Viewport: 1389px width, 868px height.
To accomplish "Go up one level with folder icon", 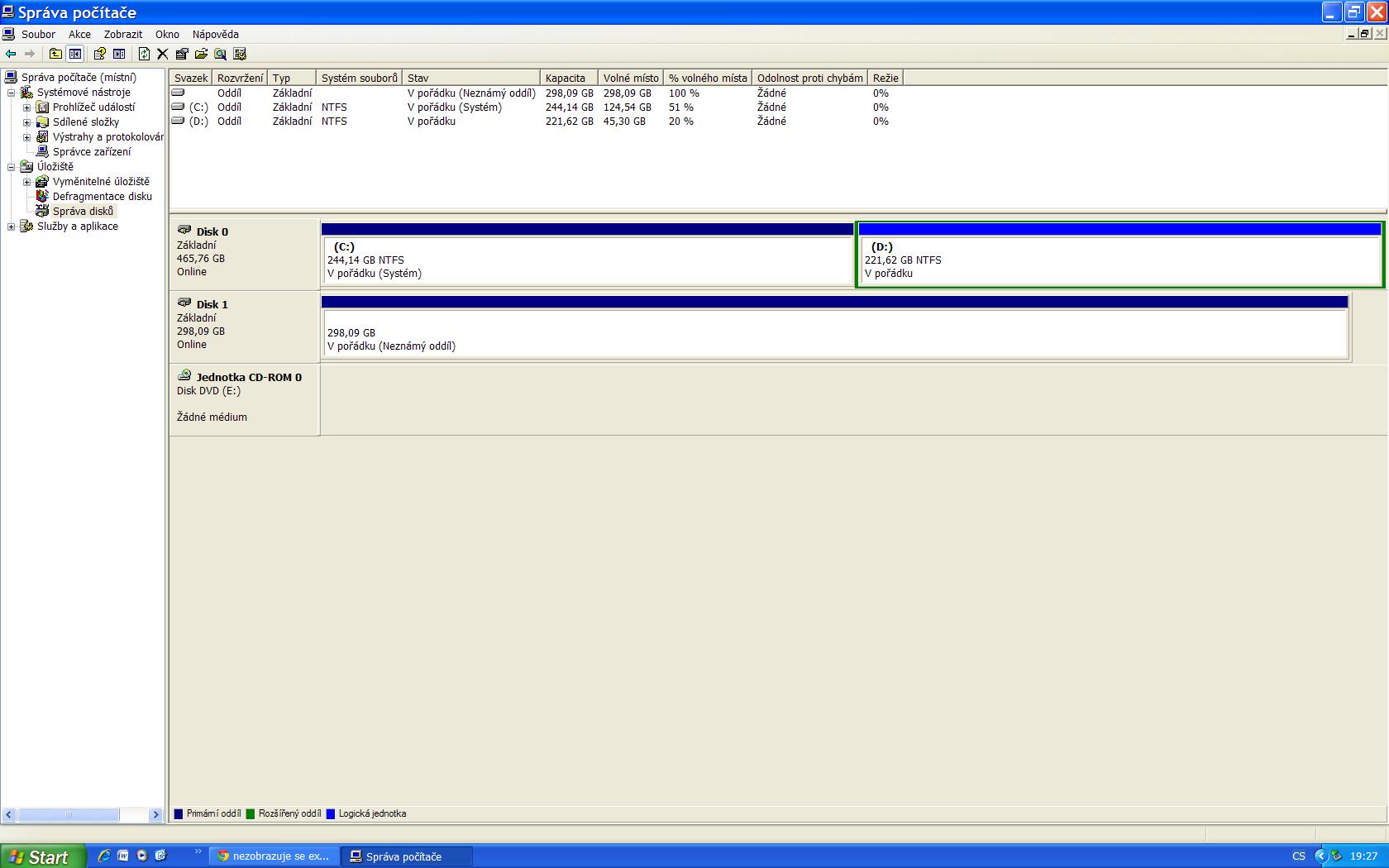I will coord(55,54).
